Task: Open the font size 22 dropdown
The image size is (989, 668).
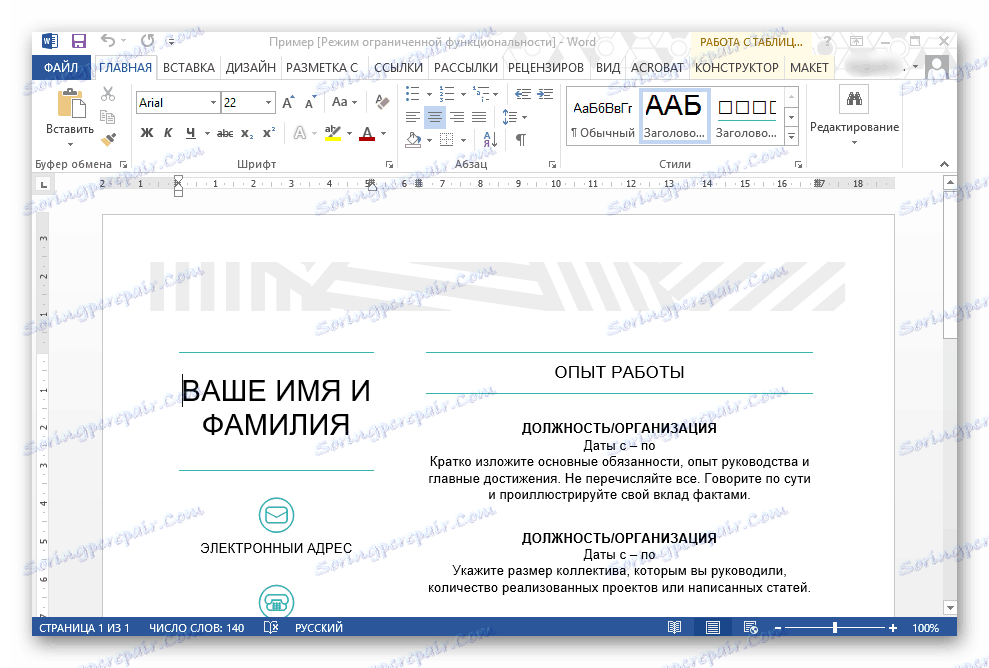Action: pyautogui.click(x=269, y=102)
